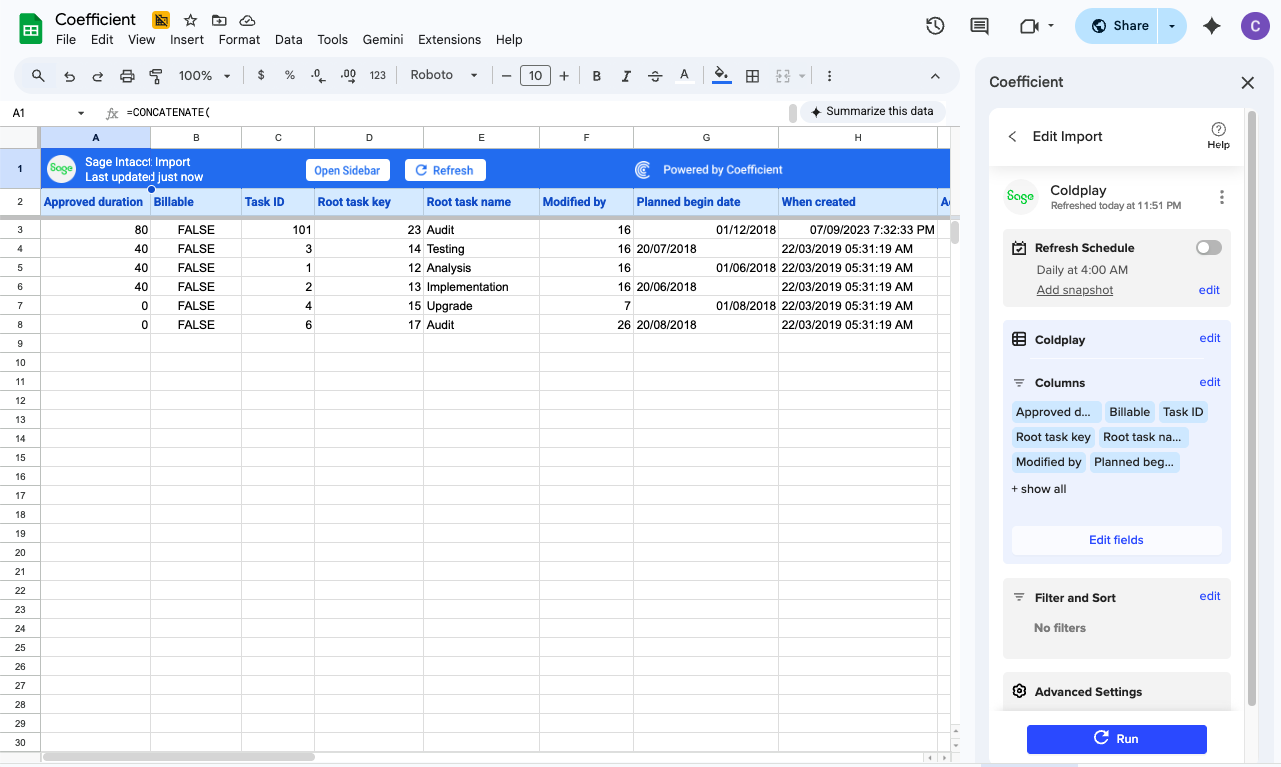Expand the Share options arrow
The height and width of the screenshot is (767, 1281).
click(x=1172, y=26)
